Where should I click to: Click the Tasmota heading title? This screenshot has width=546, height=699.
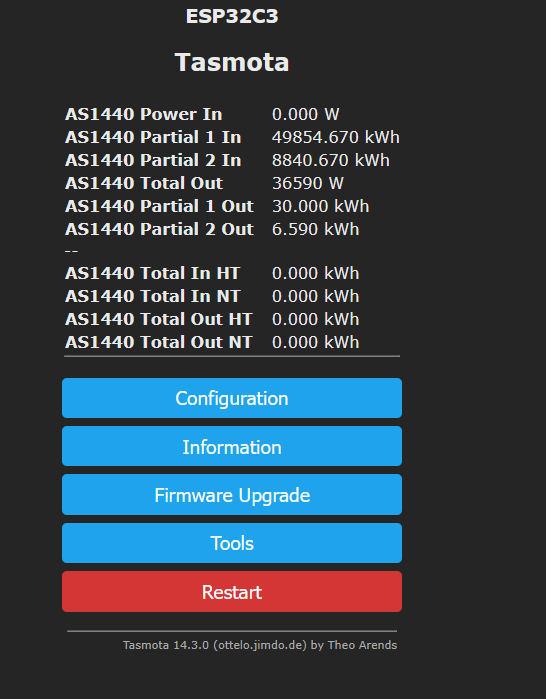232,62
